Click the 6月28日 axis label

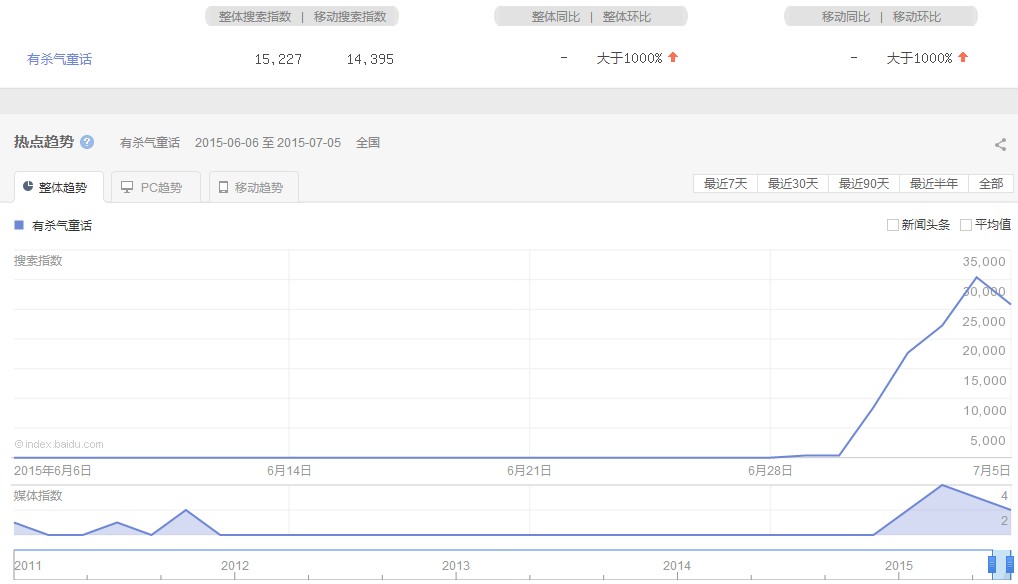[770, 470]
